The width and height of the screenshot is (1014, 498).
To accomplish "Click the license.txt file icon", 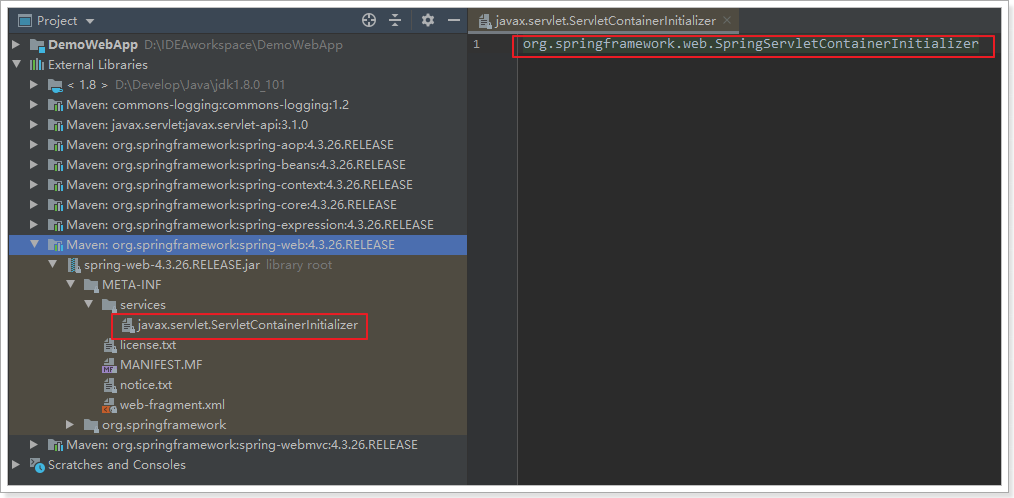I will pyautogui.click(x=109, y=345).
